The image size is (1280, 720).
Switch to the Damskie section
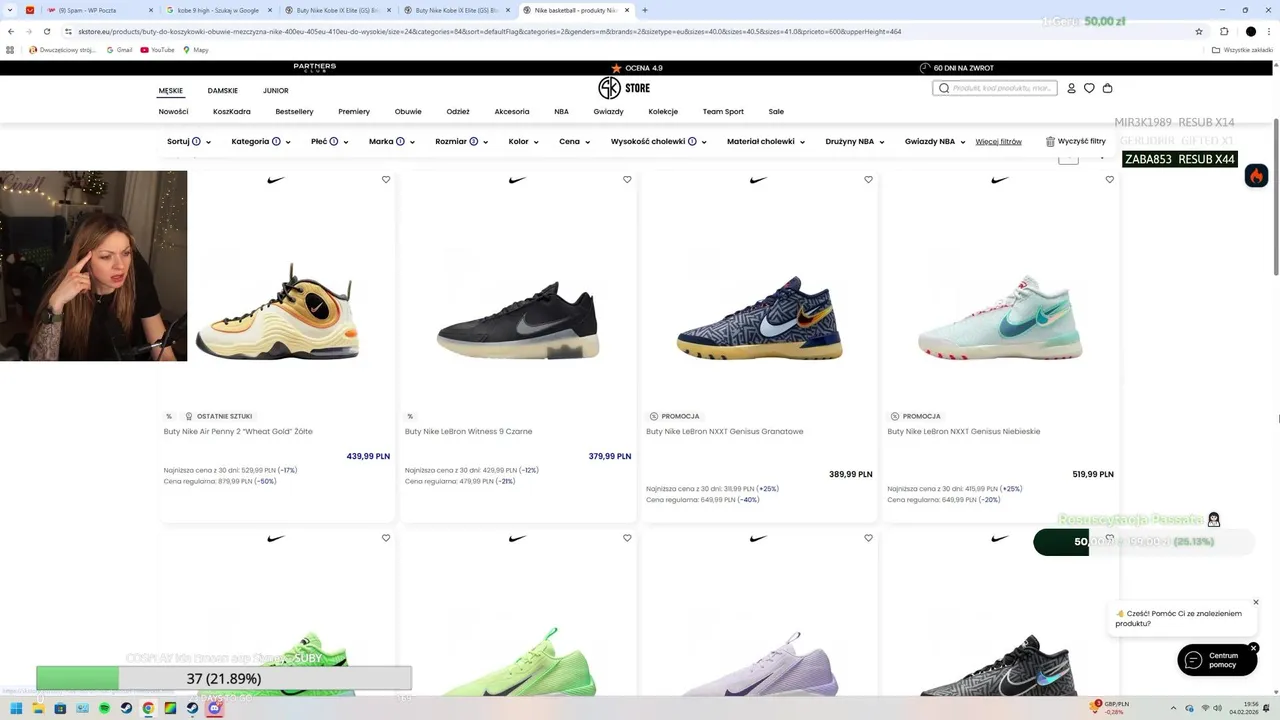tap(223, 91)
